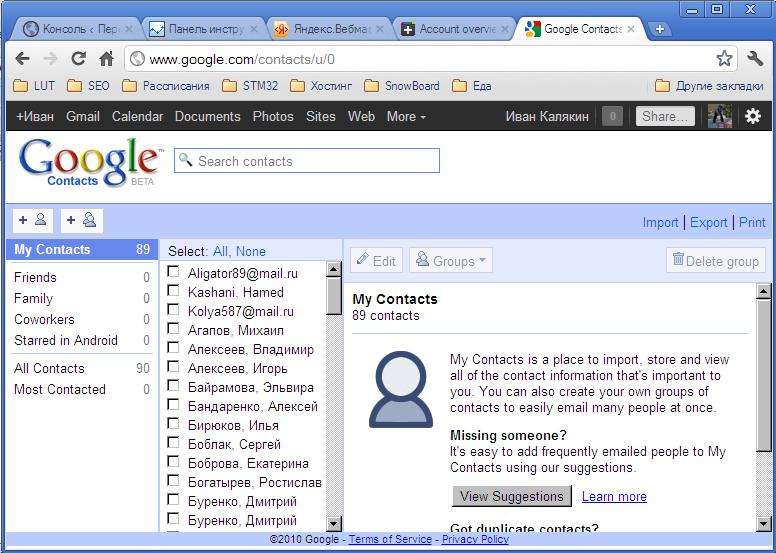
Task: Click the add new contact icon
Action: (x=33, y=220)
